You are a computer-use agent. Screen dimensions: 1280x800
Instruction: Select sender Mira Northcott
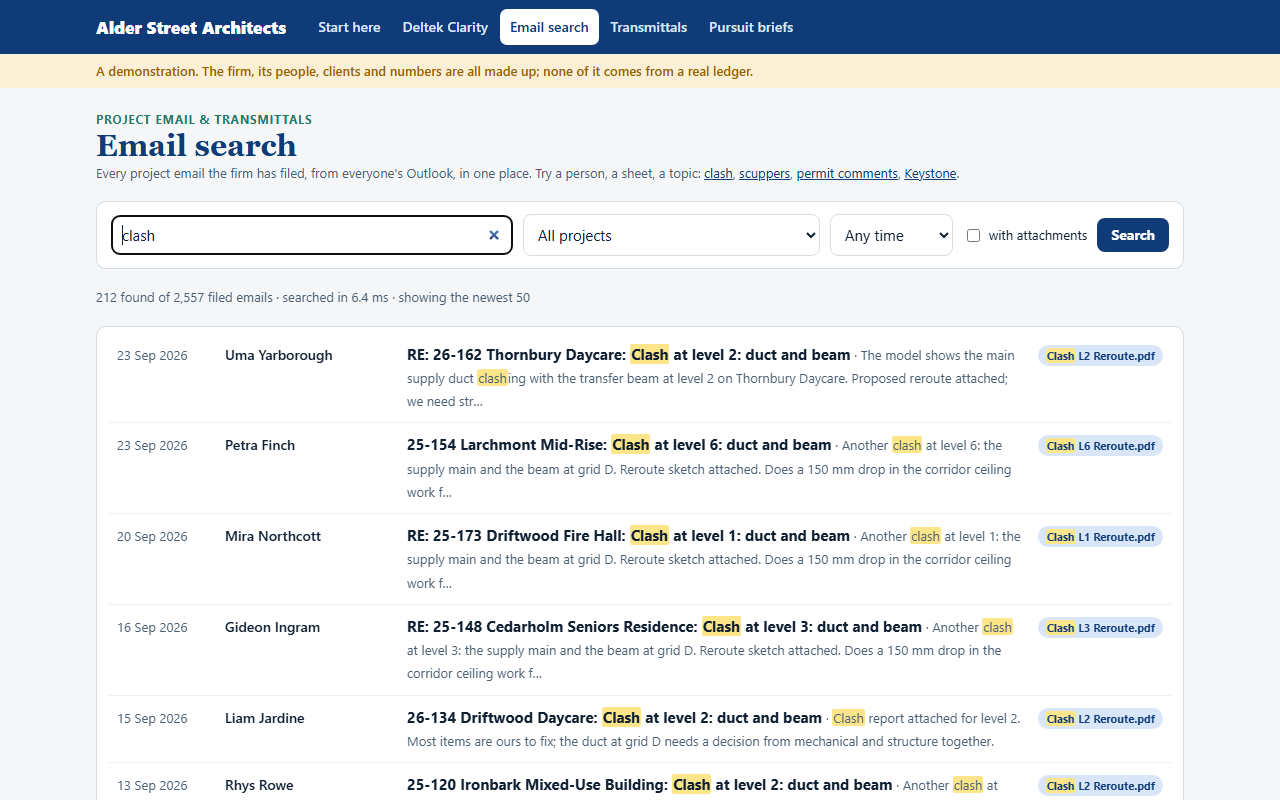point(273,536)
